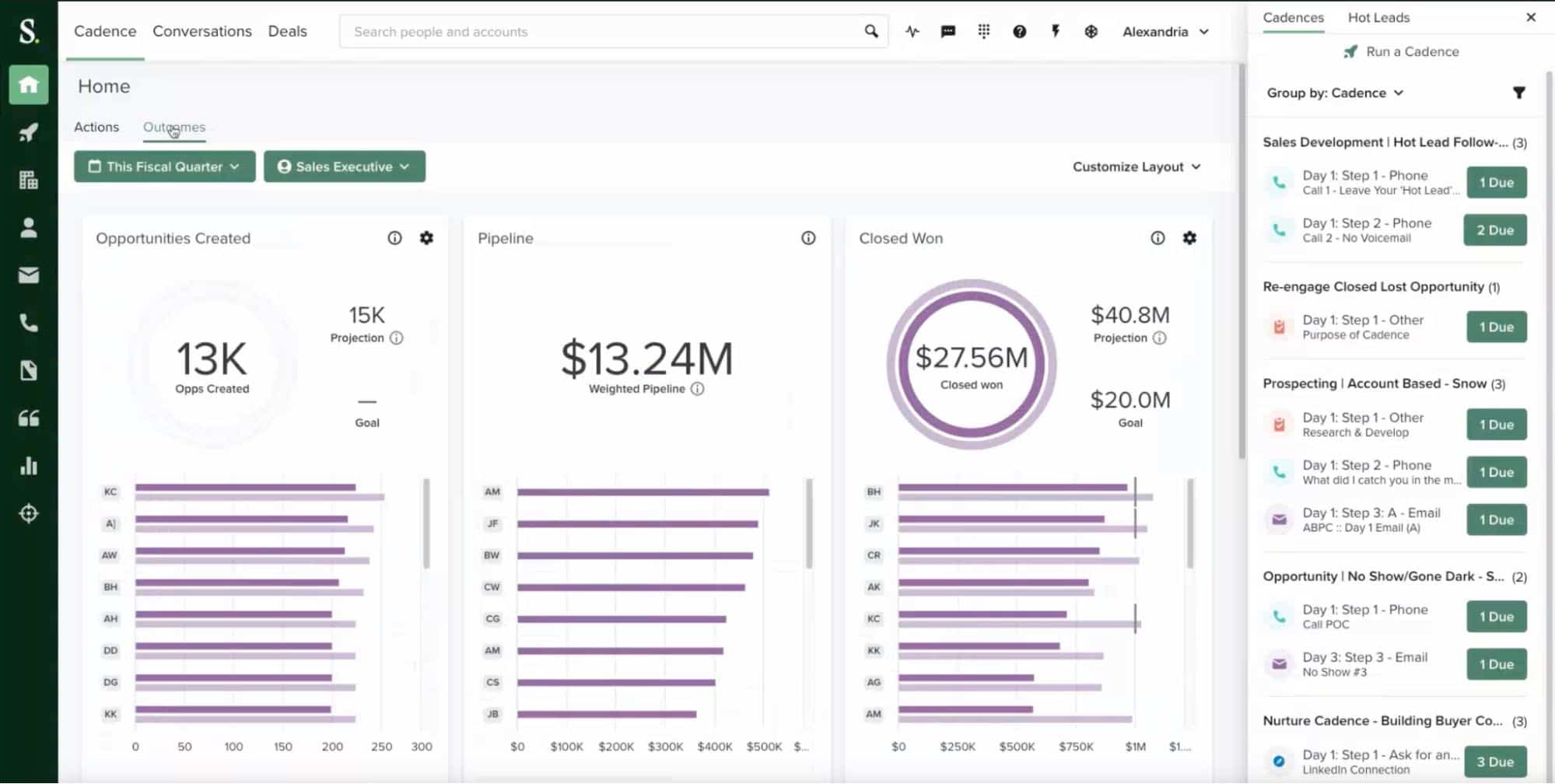Open the help question mark icon
This screenshot has height=784, width=1555.
[1019, 32]
